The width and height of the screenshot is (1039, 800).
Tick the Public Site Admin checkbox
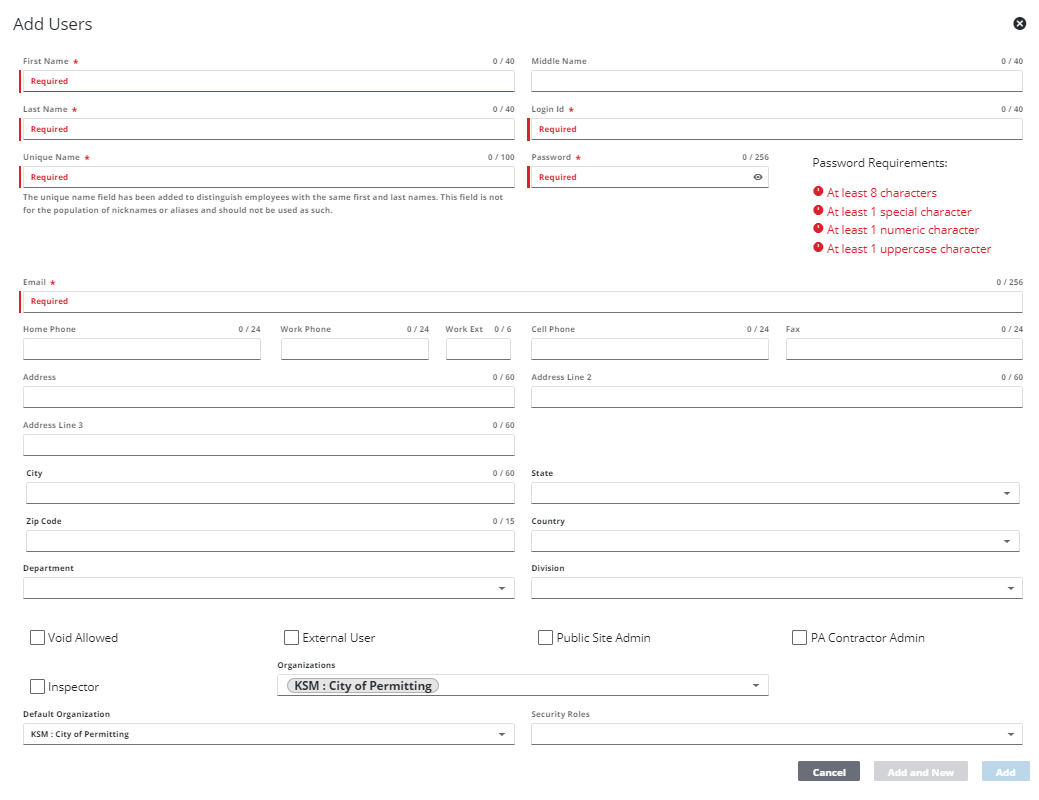pos(546,637)
